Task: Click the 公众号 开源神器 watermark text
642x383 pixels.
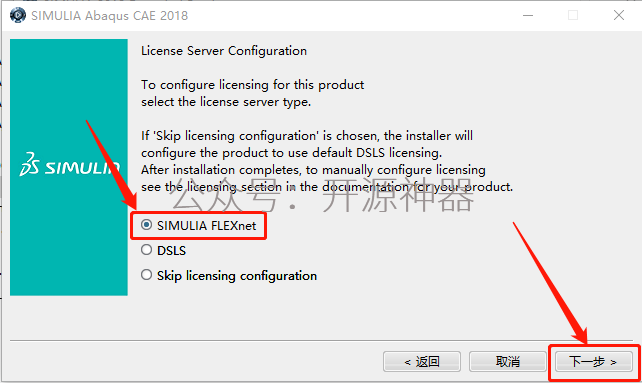Action: pyautogui.click(x=322, y=197)
